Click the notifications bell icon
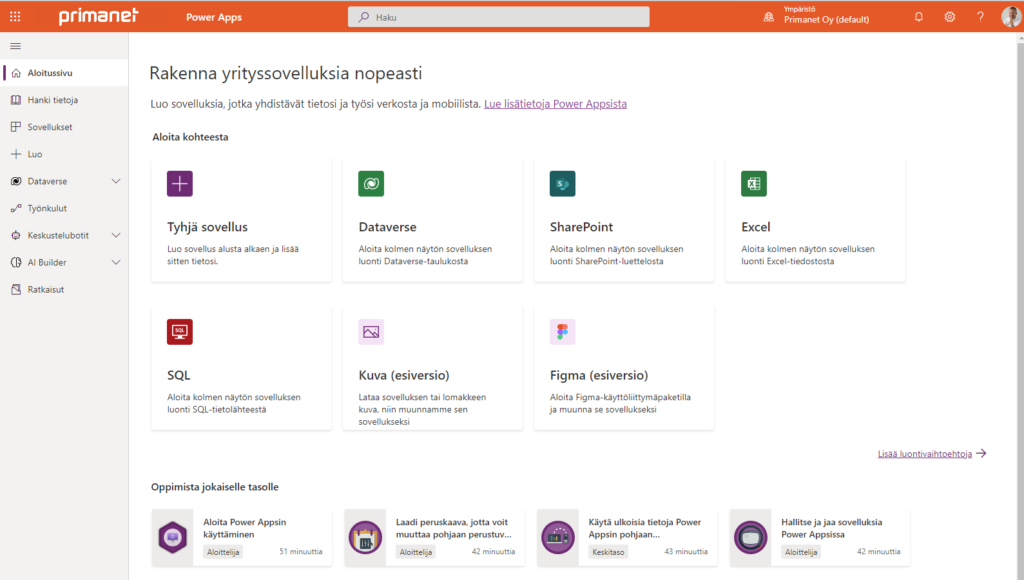This screenshot has height=580, width=1024. click(x=919, y=17)
